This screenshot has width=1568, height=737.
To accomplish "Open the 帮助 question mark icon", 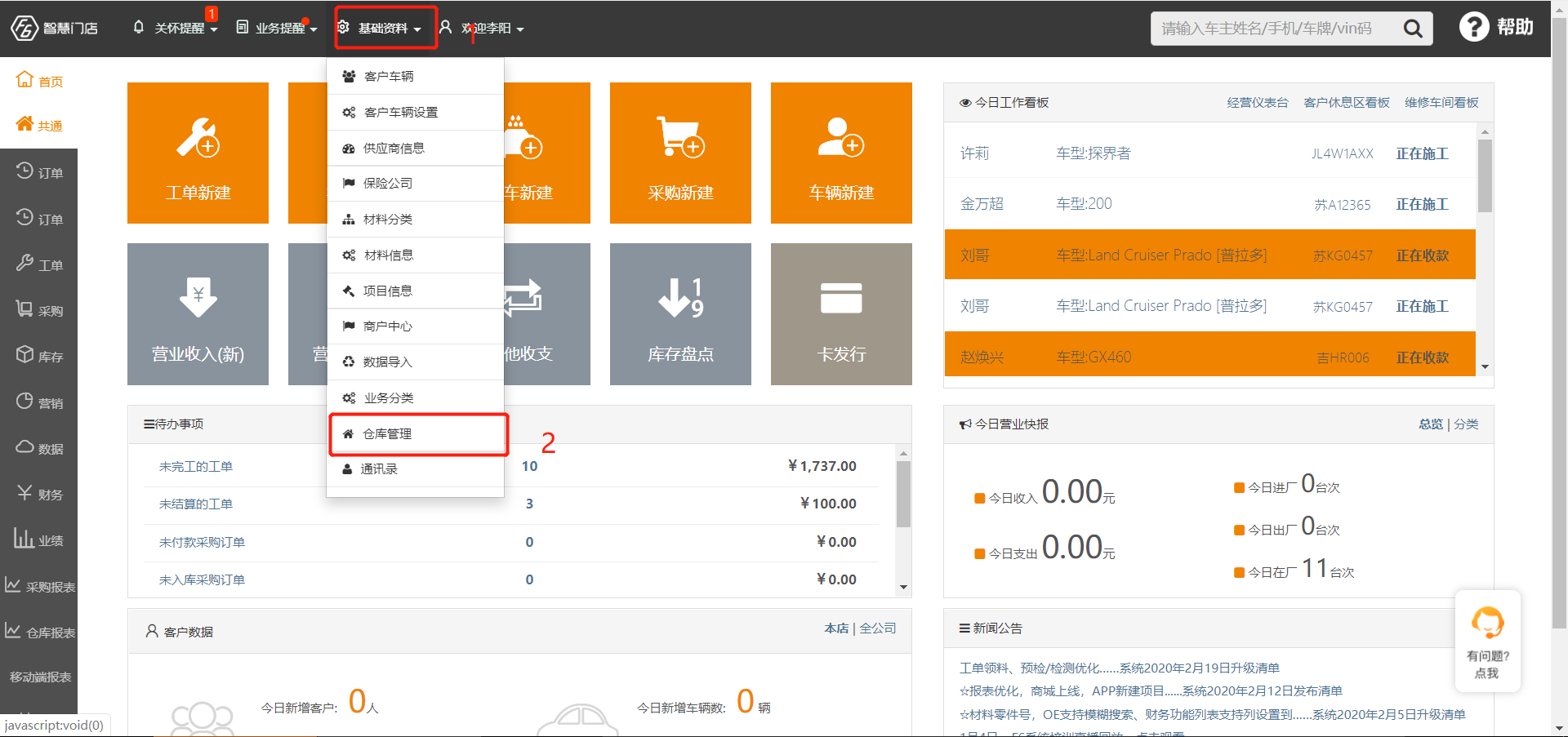I will tap(1474, 27).
